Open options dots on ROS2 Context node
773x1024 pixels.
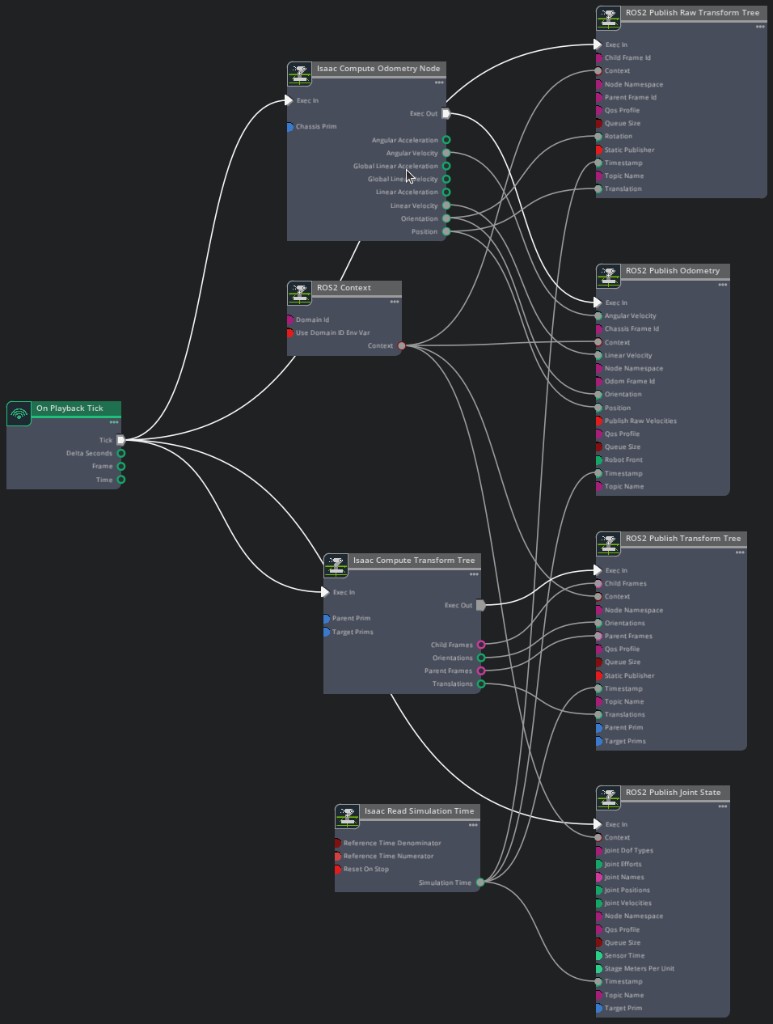(394, 302)
